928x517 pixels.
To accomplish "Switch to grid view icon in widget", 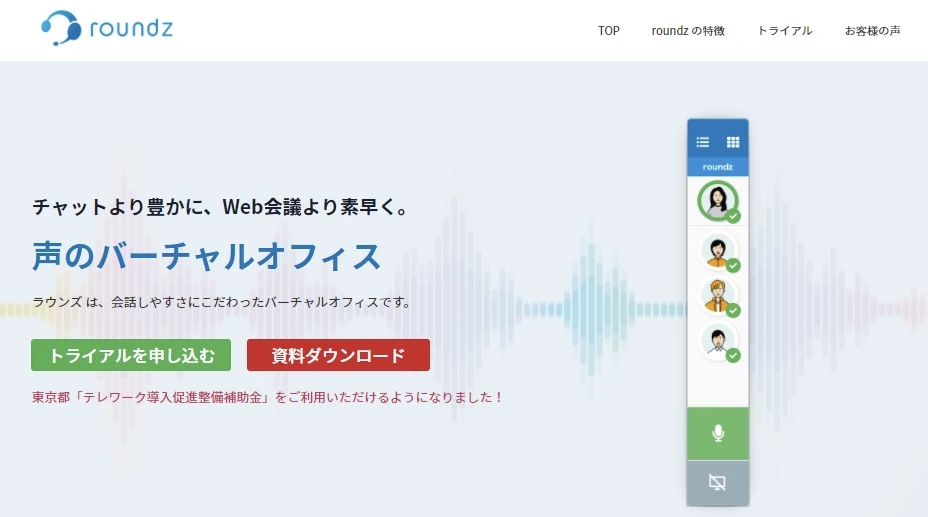I will (x=733, y=142).
